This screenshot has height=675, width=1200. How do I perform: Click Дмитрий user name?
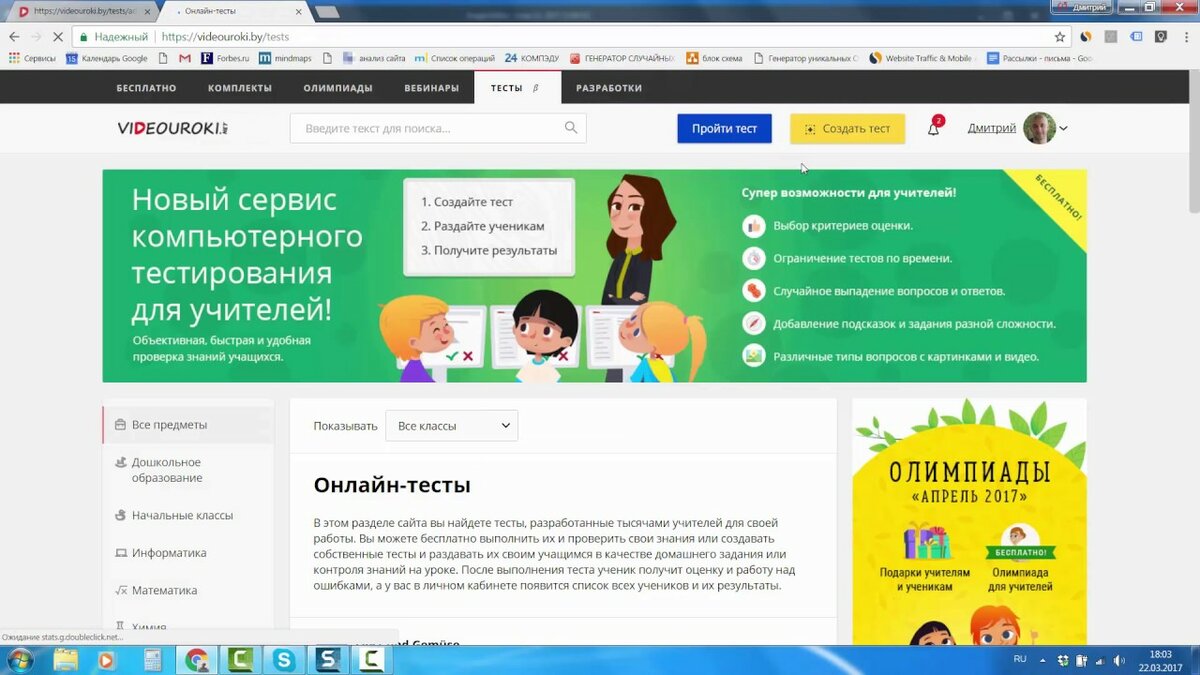992,128
